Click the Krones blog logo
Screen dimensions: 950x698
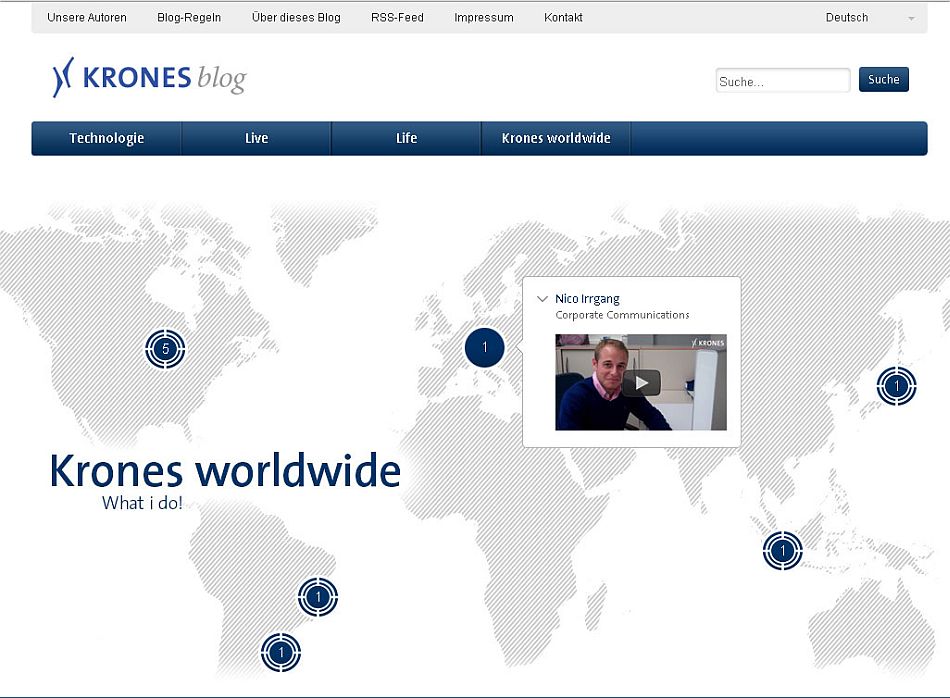pos(149,78)
